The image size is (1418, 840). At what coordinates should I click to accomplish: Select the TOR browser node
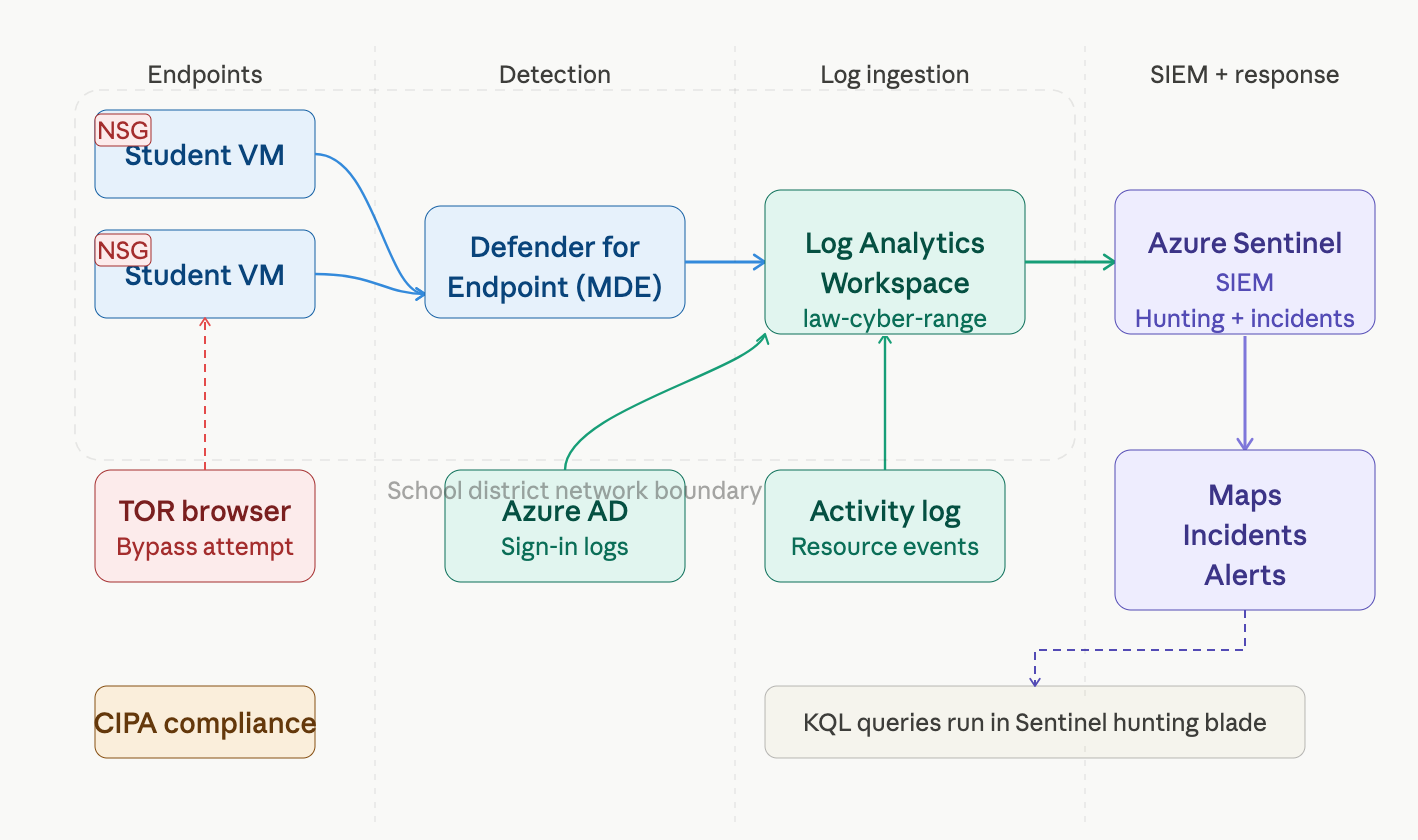(x=205, y=526)
